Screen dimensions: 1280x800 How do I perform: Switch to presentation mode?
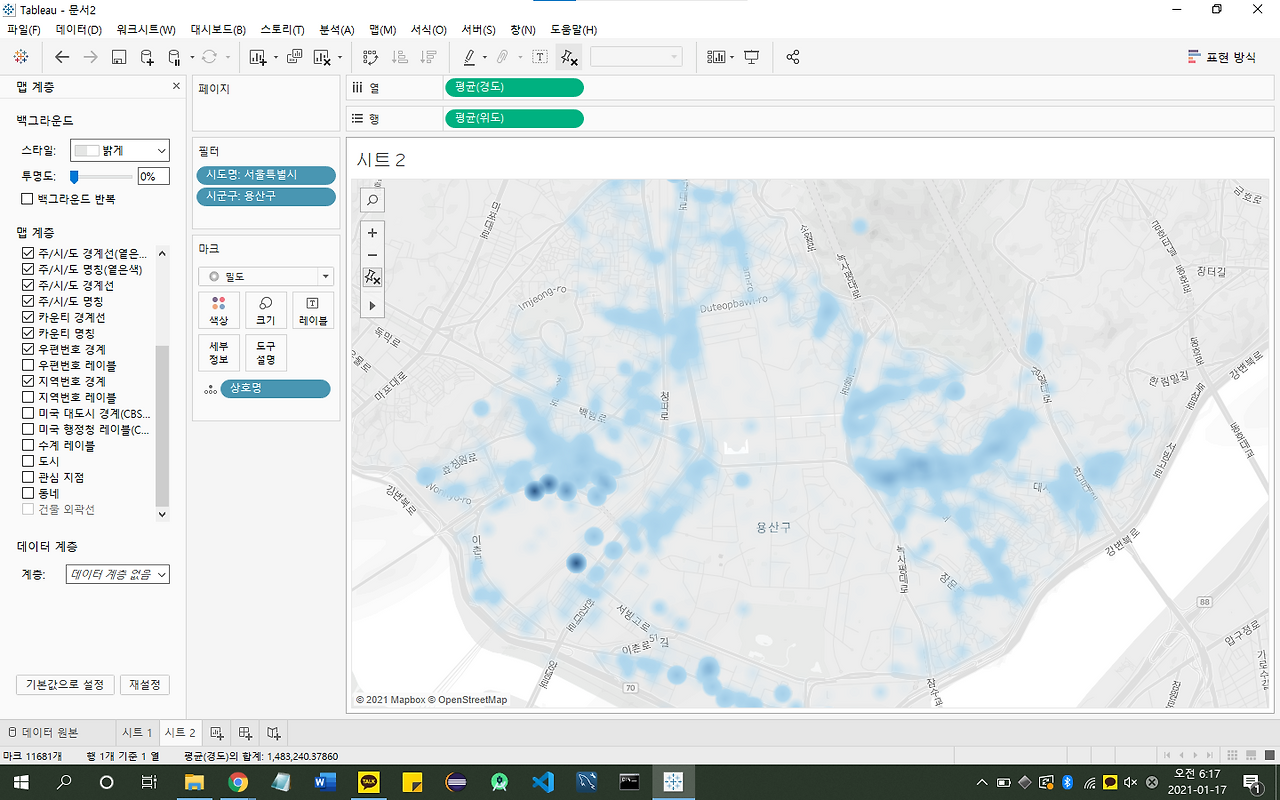tap(752, 57)
